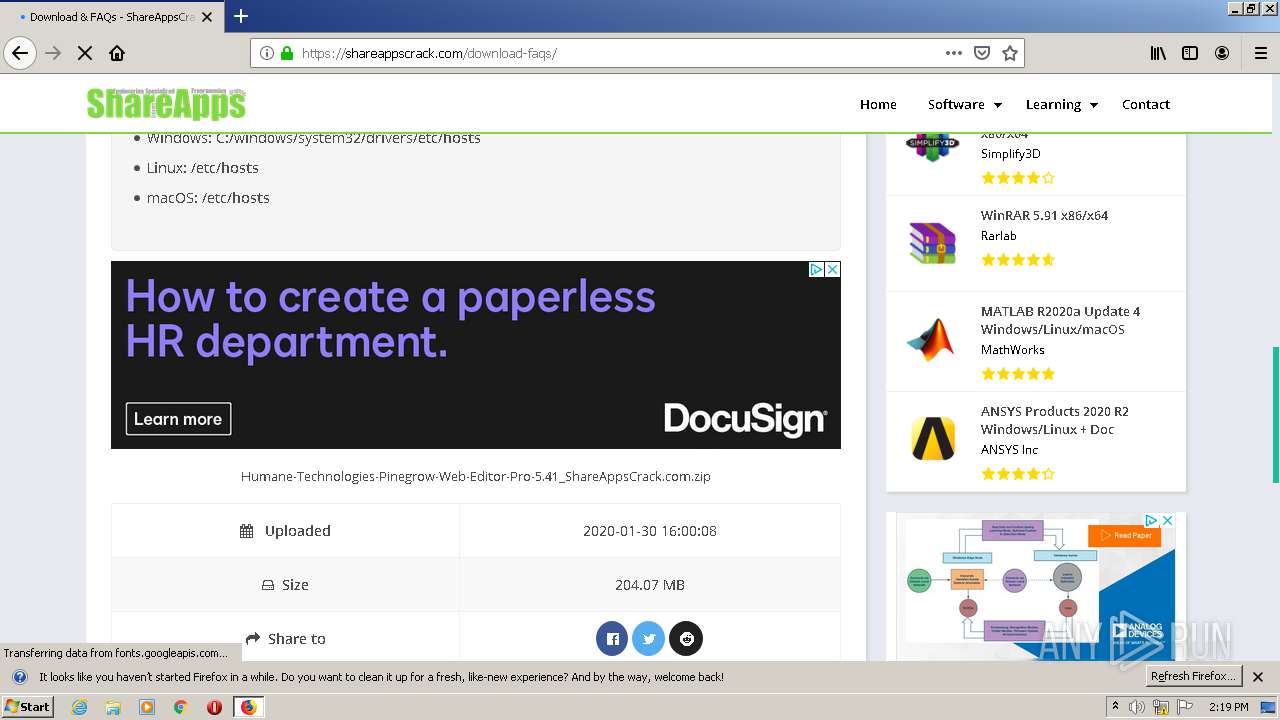This screenshot has width=1280, height=720.
Task: Click the Simplify3D app icon
Action: (x=932, y=144)
